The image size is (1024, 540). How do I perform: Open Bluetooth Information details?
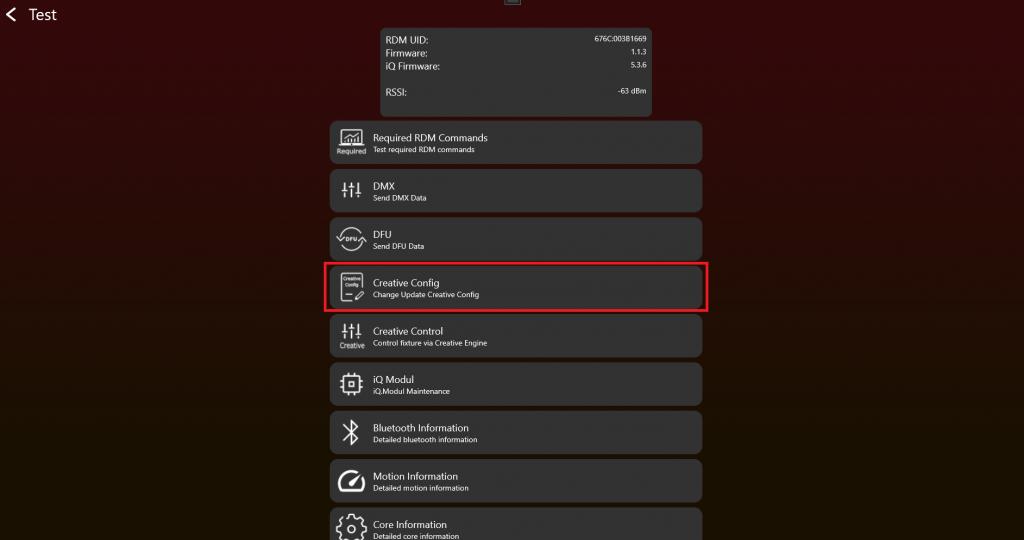coord(516,432)
